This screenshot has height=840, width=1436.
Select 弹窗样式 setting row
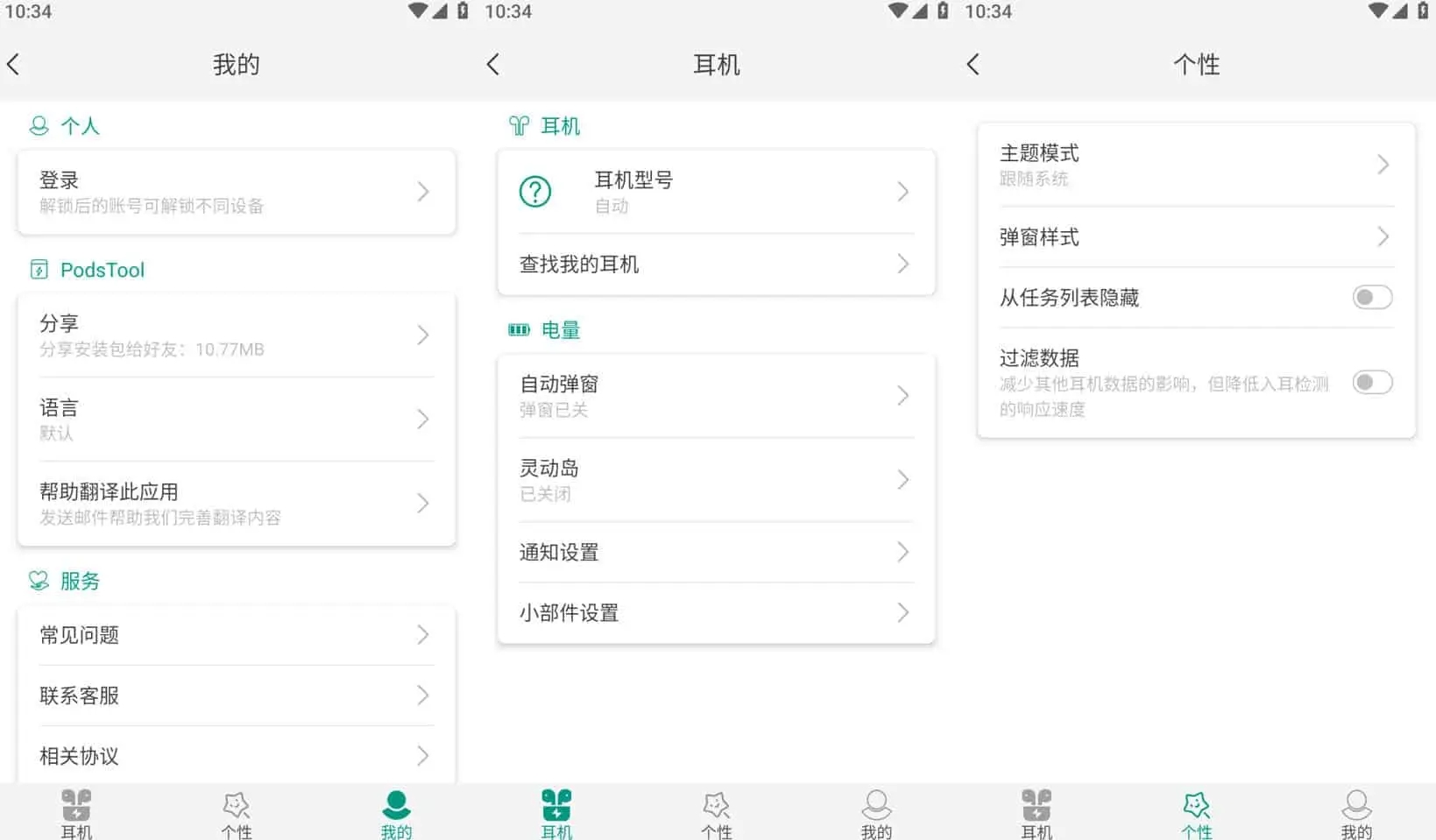click(x=1195, y=237)
